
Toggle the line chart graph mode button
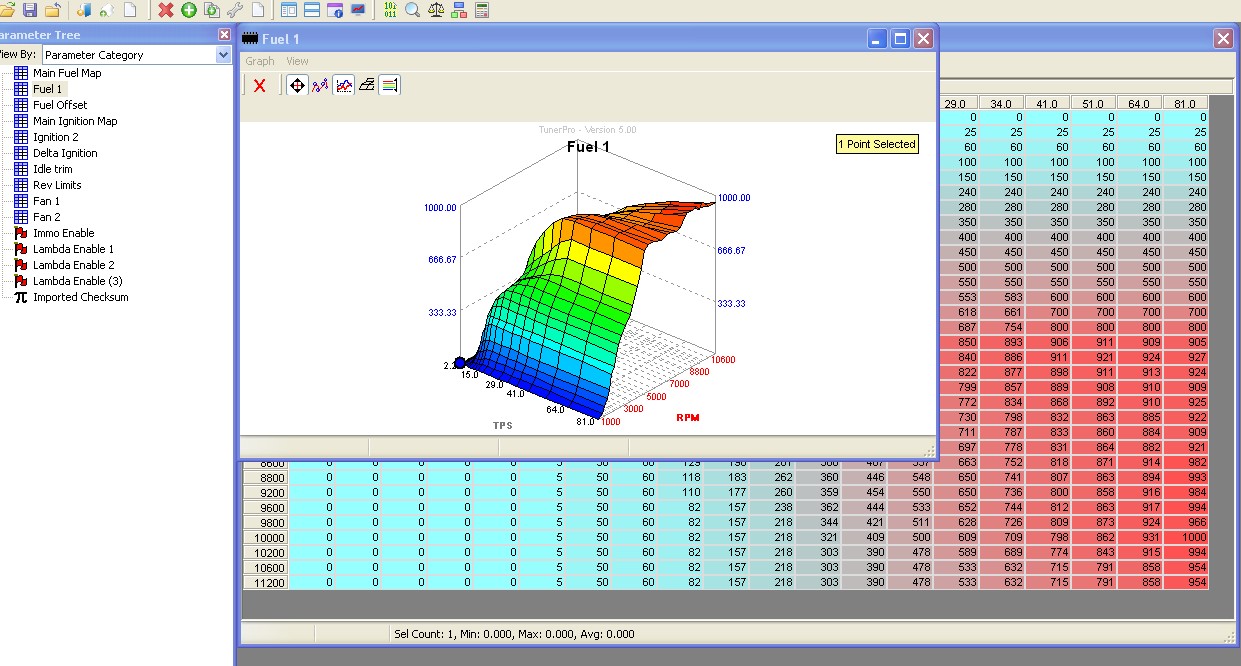click(x=343, y=86)
